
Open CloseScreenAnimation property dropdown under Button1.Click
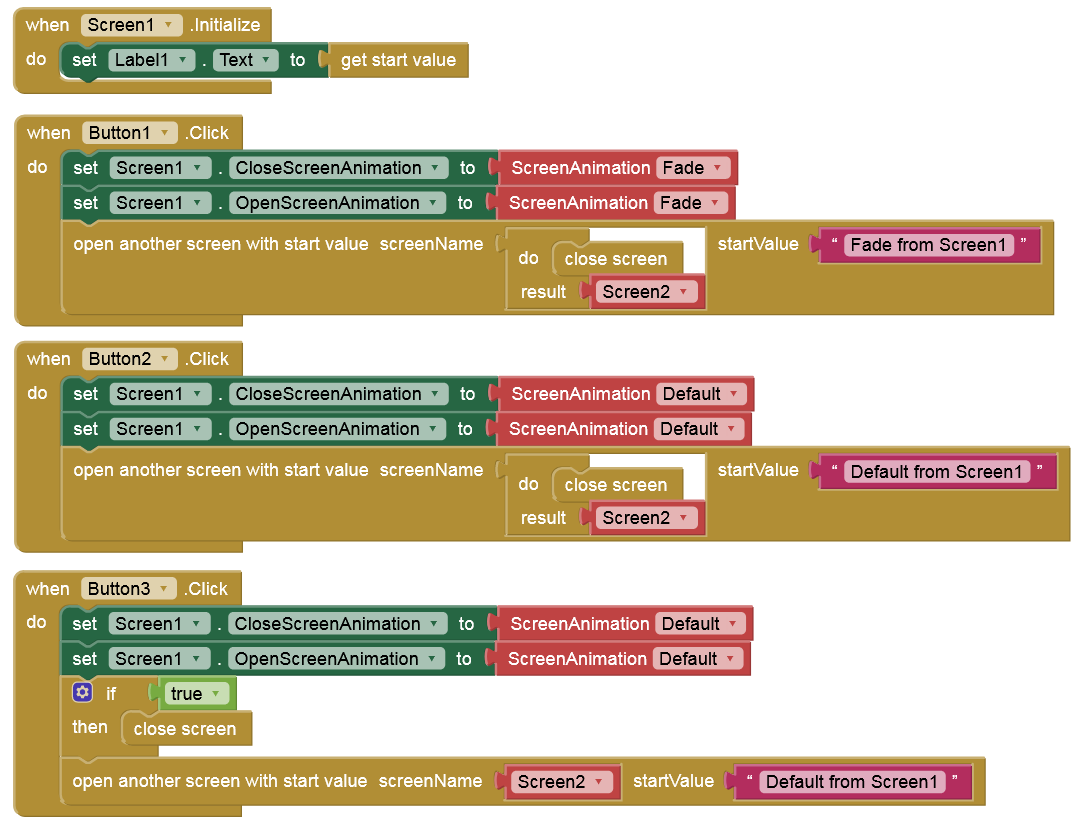338,168
